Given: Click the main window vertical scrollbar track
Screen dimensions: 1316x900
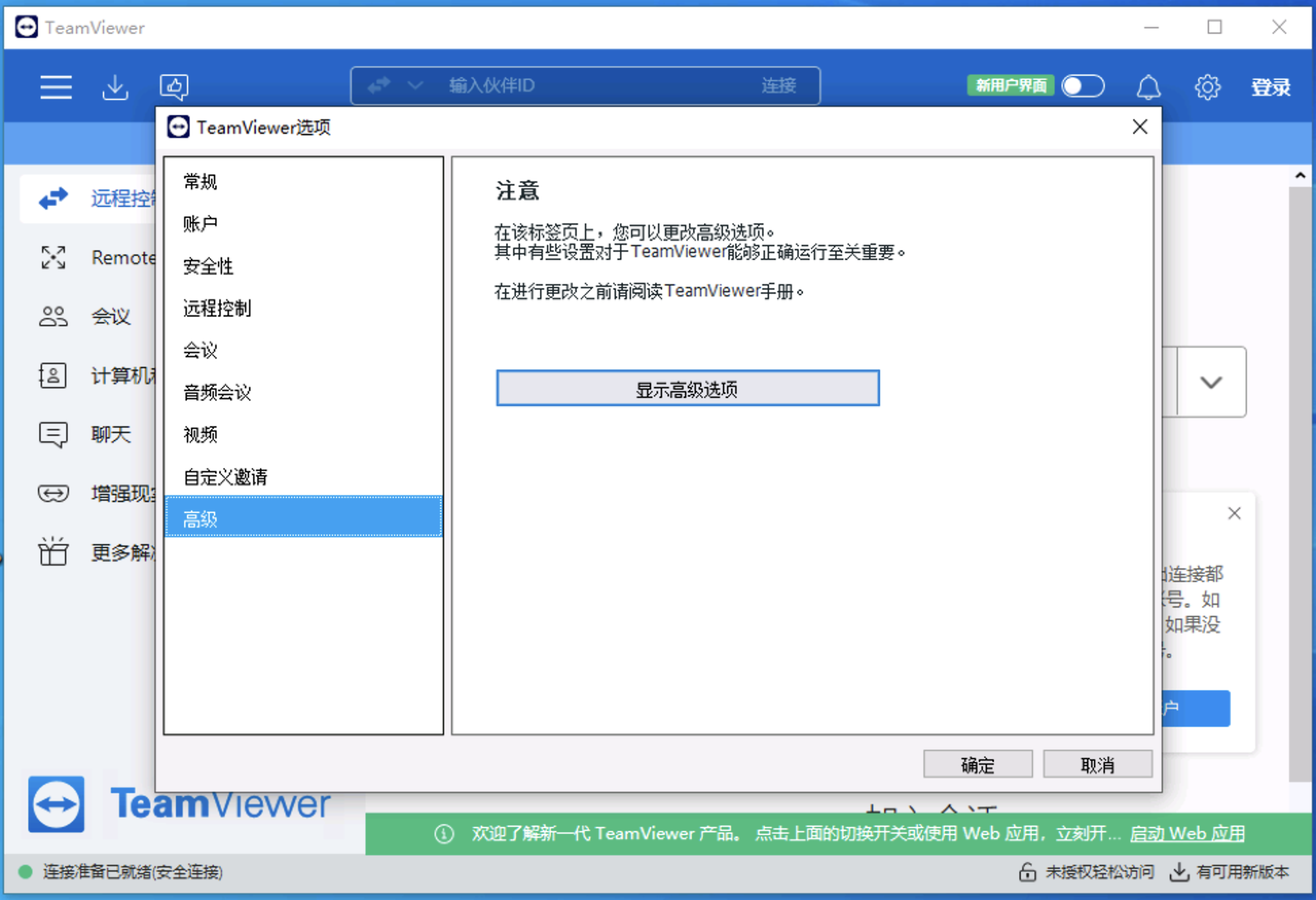Looking at the screenshot, I should [1300, 484].
